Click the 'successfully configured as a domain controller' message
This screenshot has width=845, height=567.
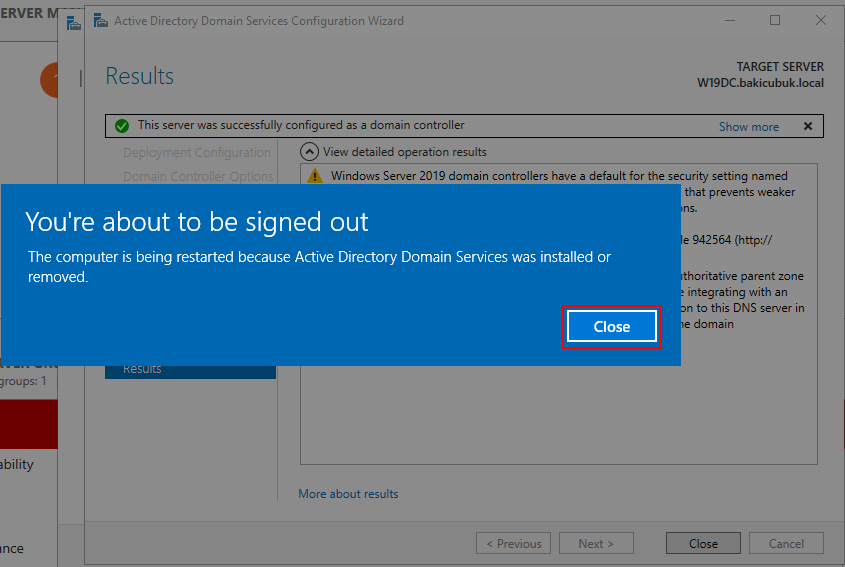pos(301,125)
